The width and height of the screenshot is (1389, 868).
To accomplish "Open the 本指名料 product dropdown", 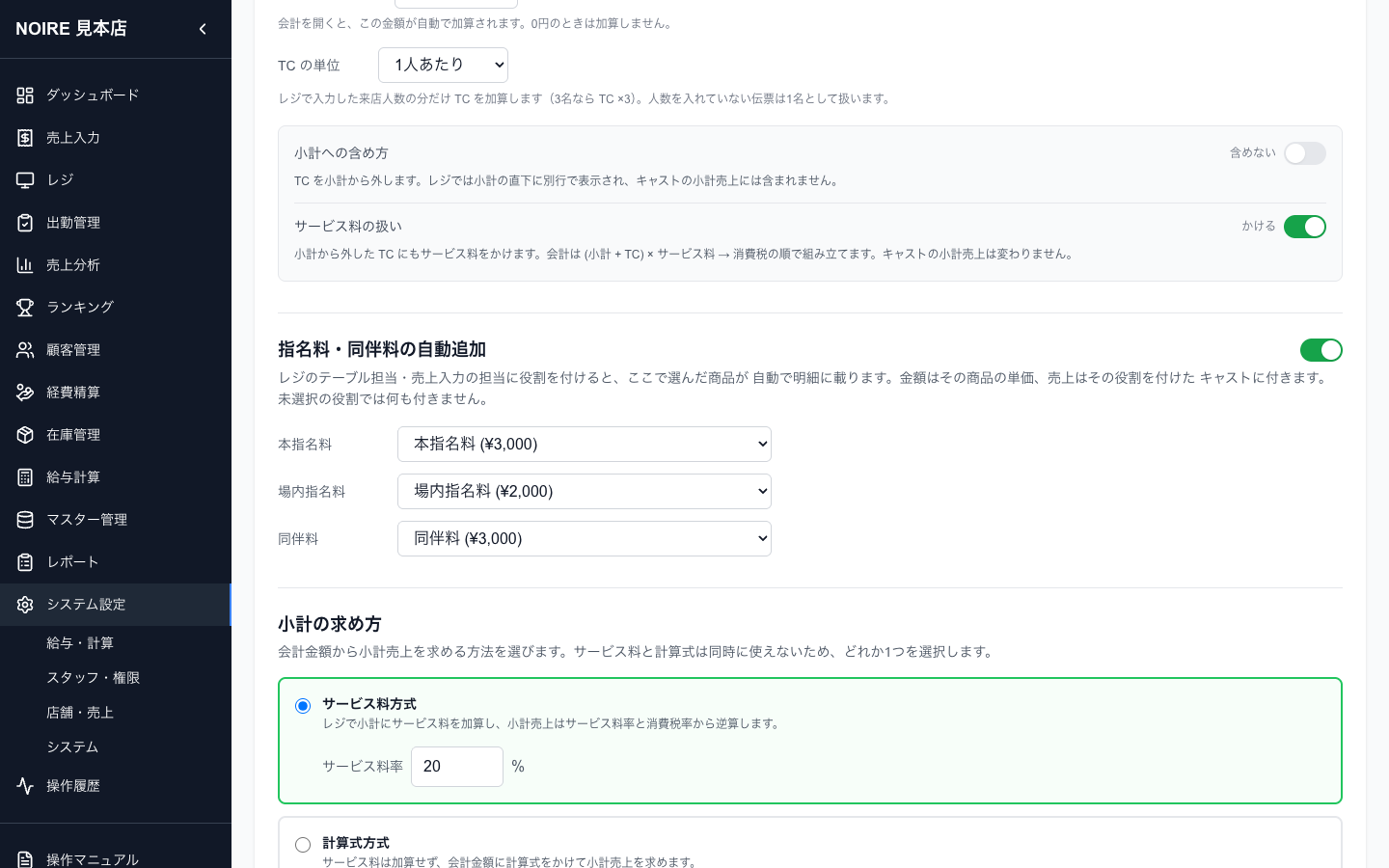I will [585, 445].
